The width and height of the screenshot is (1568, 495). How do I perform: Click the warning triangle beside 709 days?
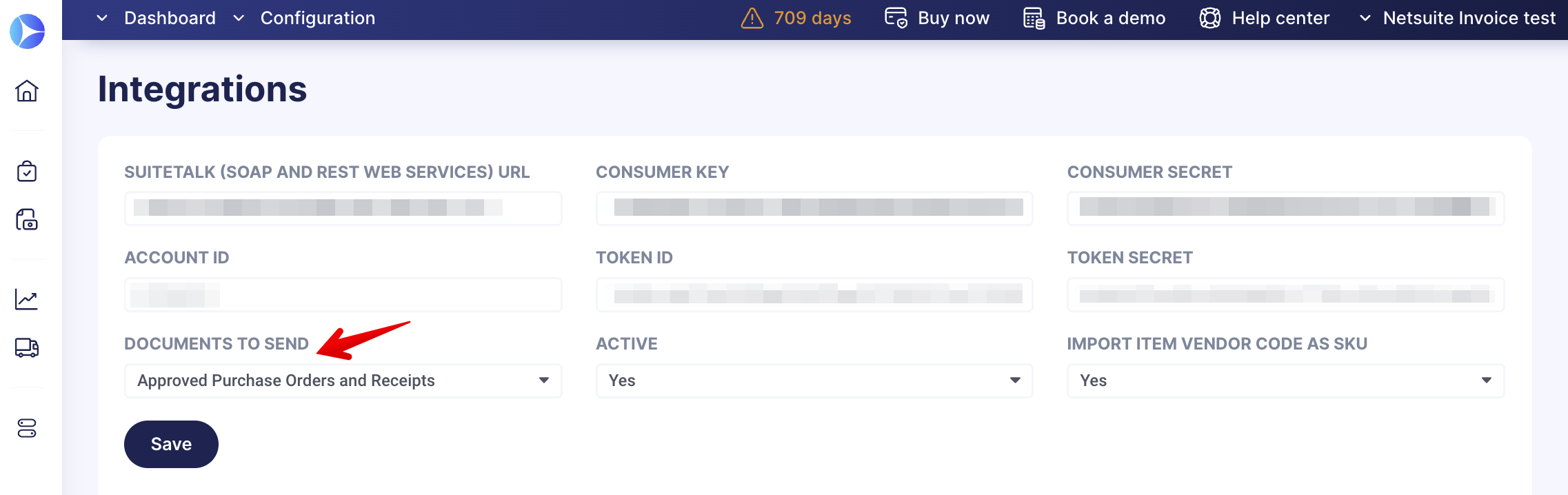(x=752, y=18)
